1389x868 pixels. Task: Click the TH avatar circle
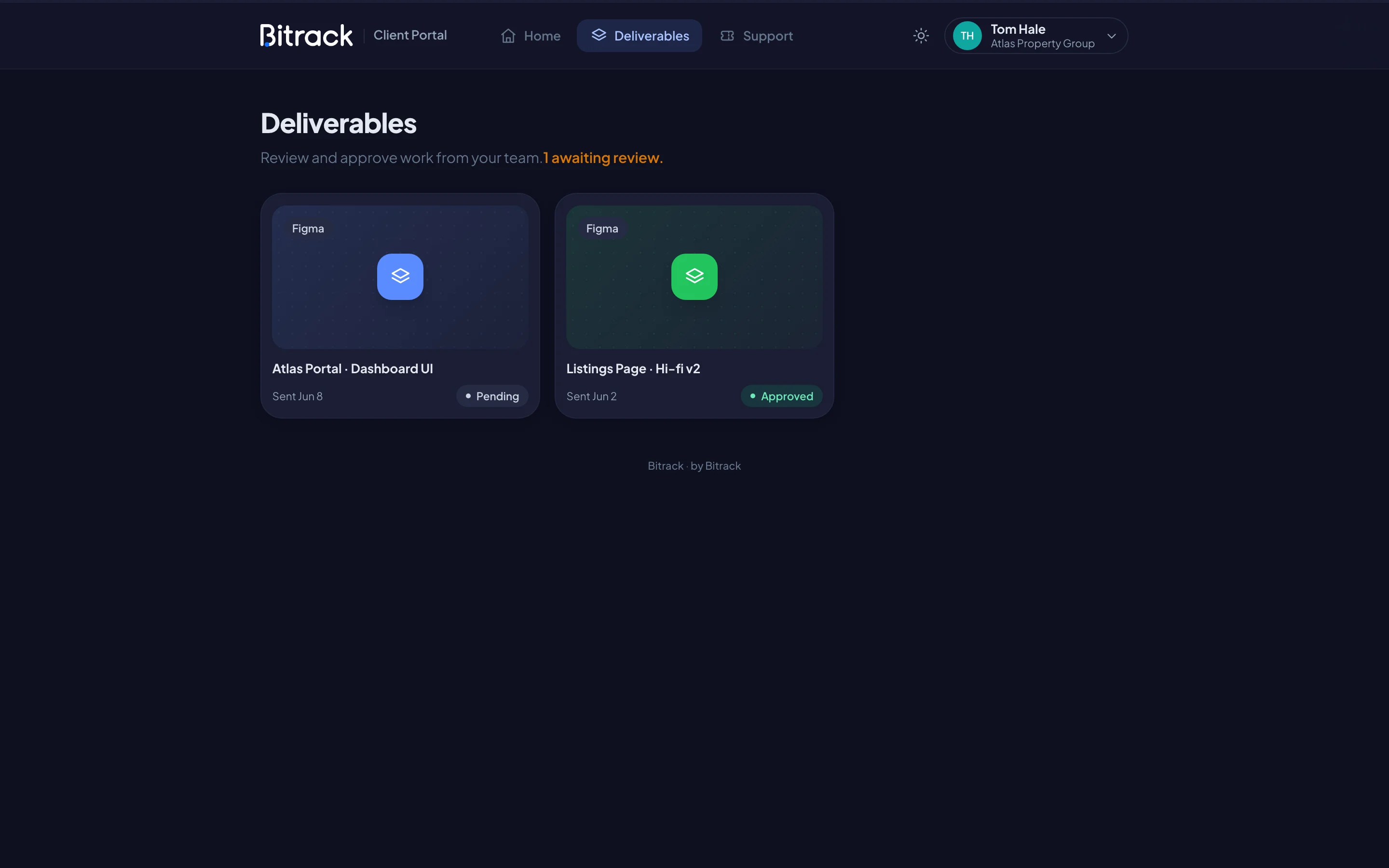(967, 36)
